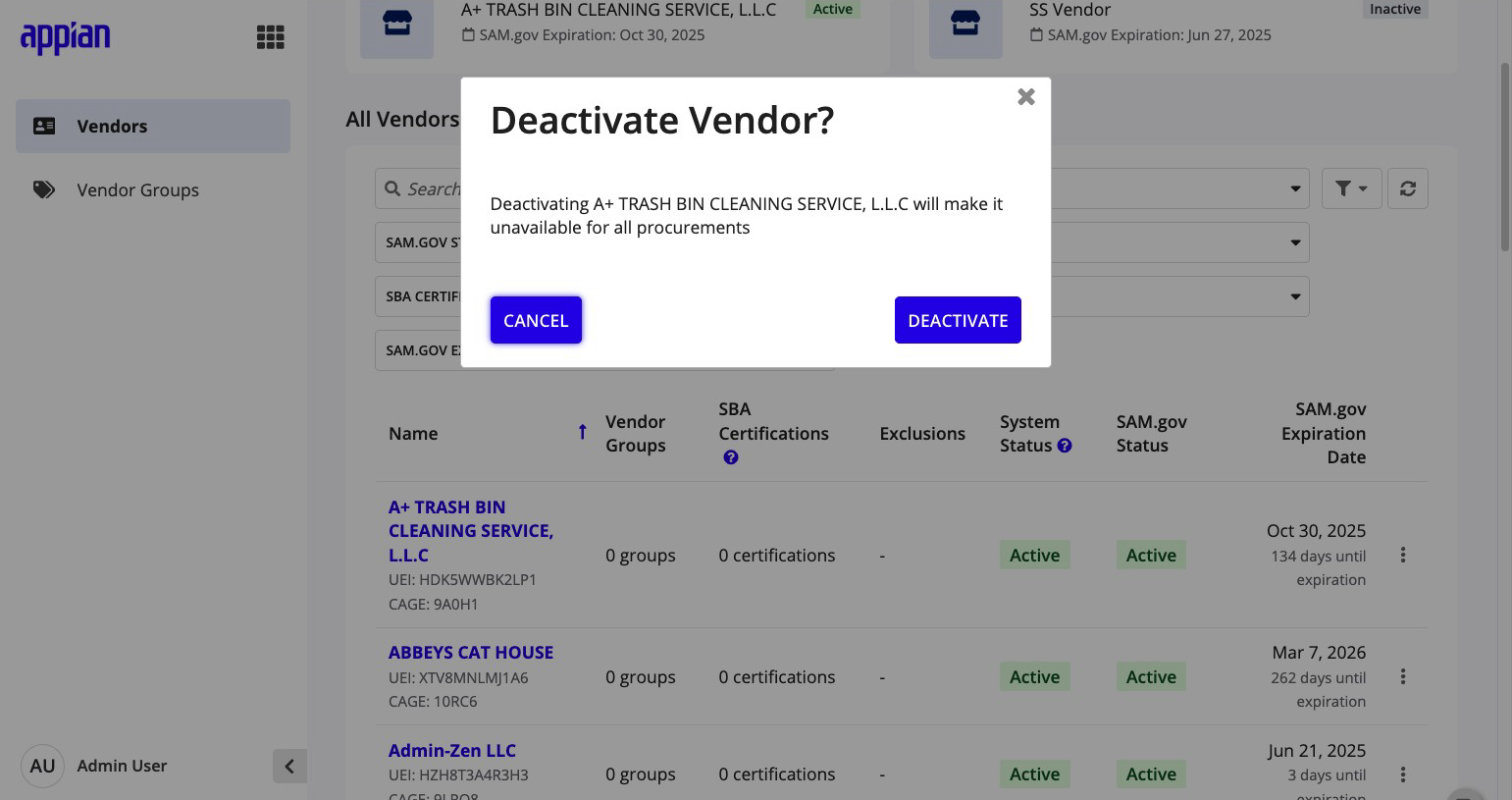The width and height of the screenshot is (1512, 800).
Task: Click SBA Certifications help icon
Action: coord(731,457)
